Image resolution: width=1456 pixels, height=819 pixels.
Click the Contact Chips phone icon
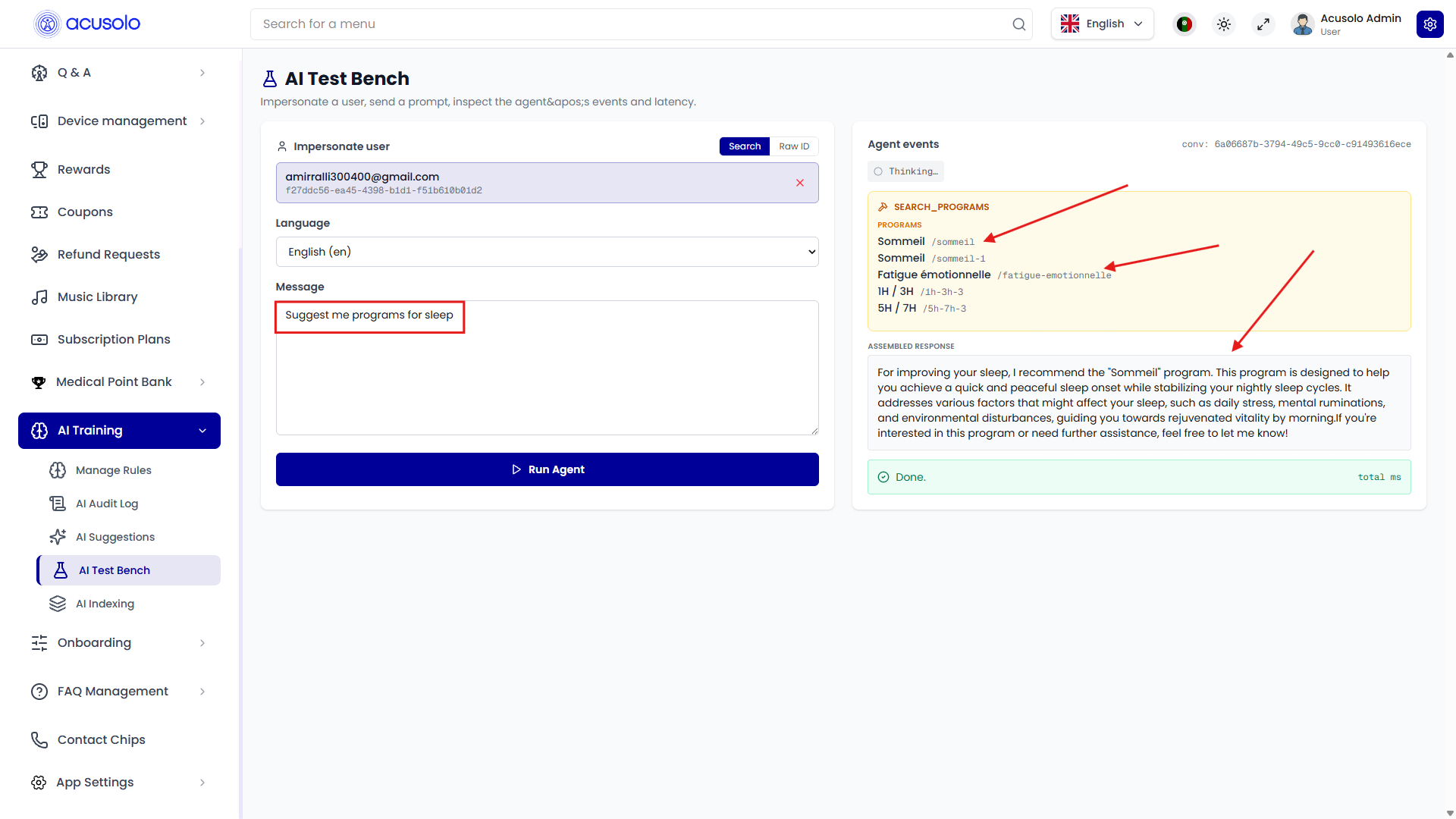click(39, 740)
